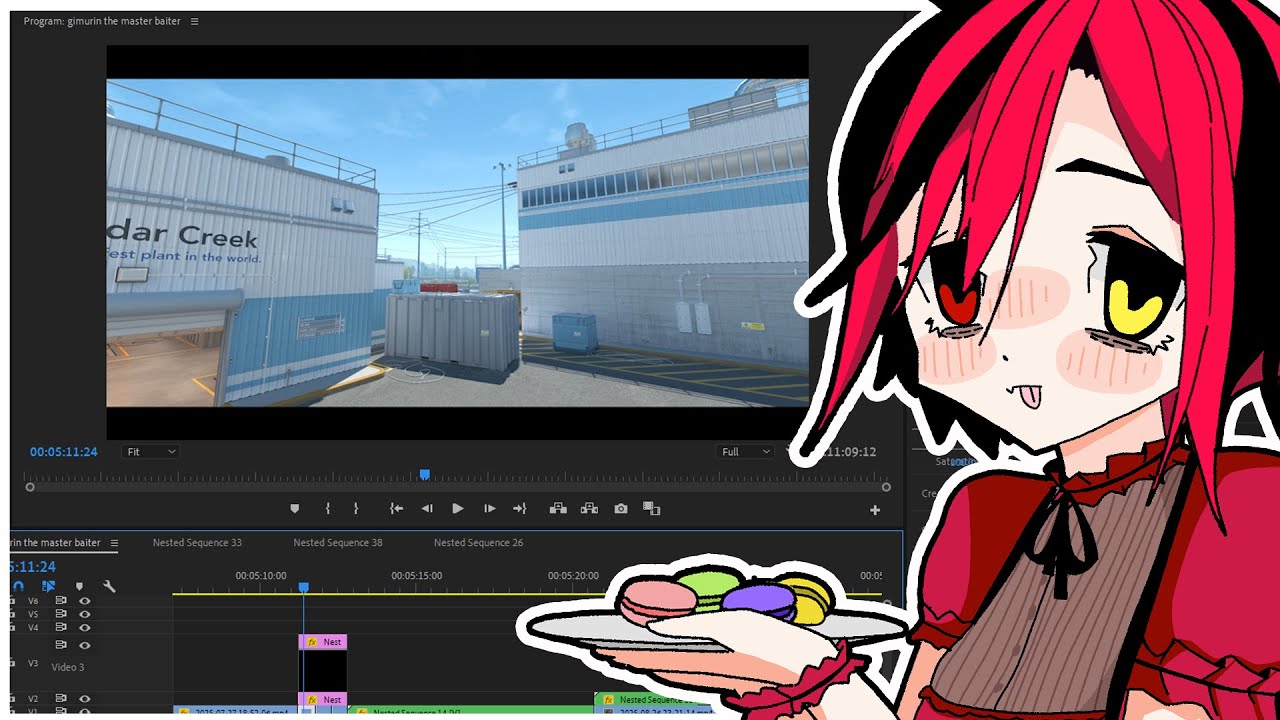Click 00:05:10:00 on the time ruler
The height and width of the screenshot is (720, 1280).
261,576
